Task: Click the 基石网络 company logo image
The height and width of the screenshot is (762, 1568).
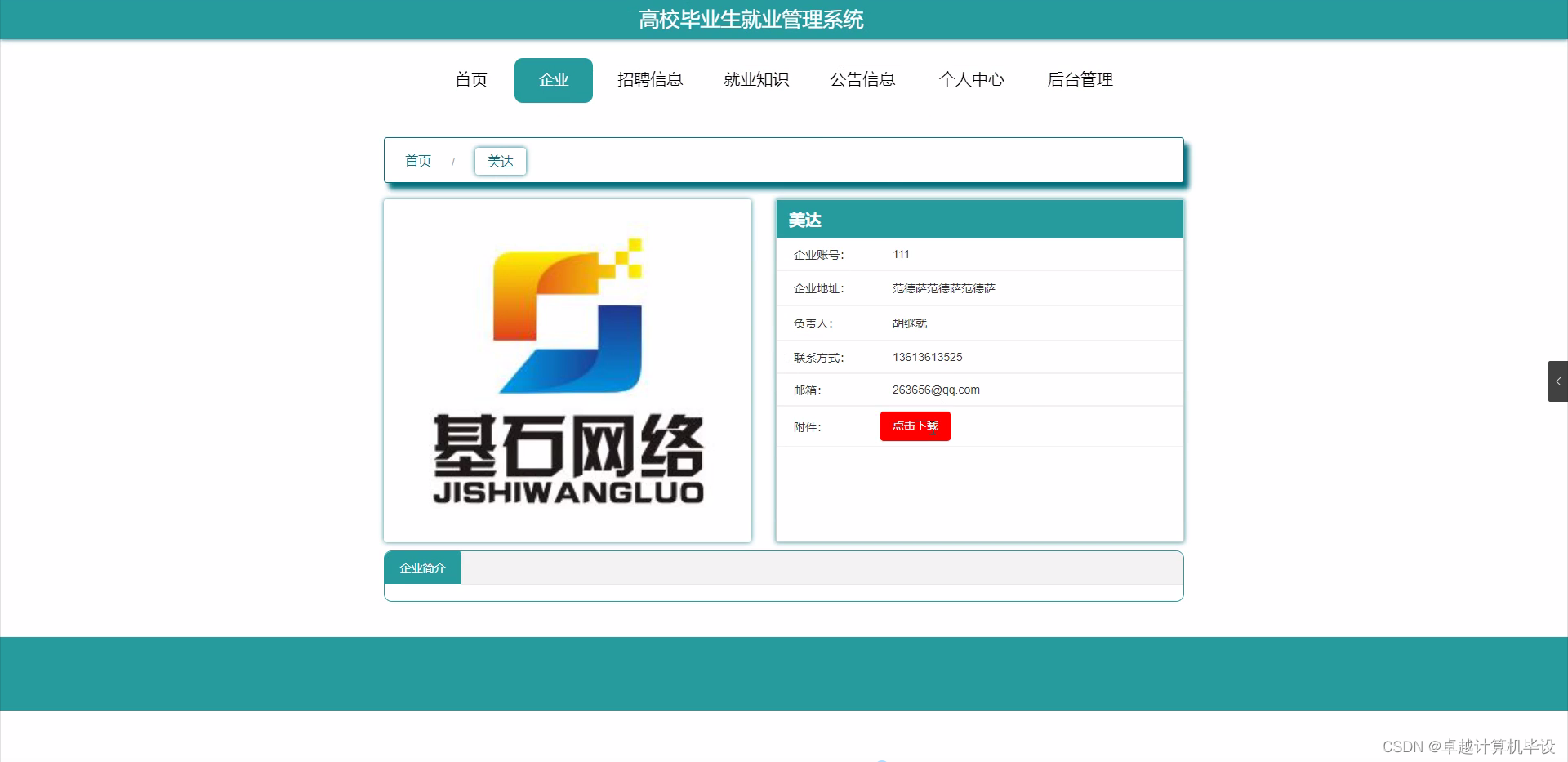Action: pyautogui.click(x=568, y=369)
